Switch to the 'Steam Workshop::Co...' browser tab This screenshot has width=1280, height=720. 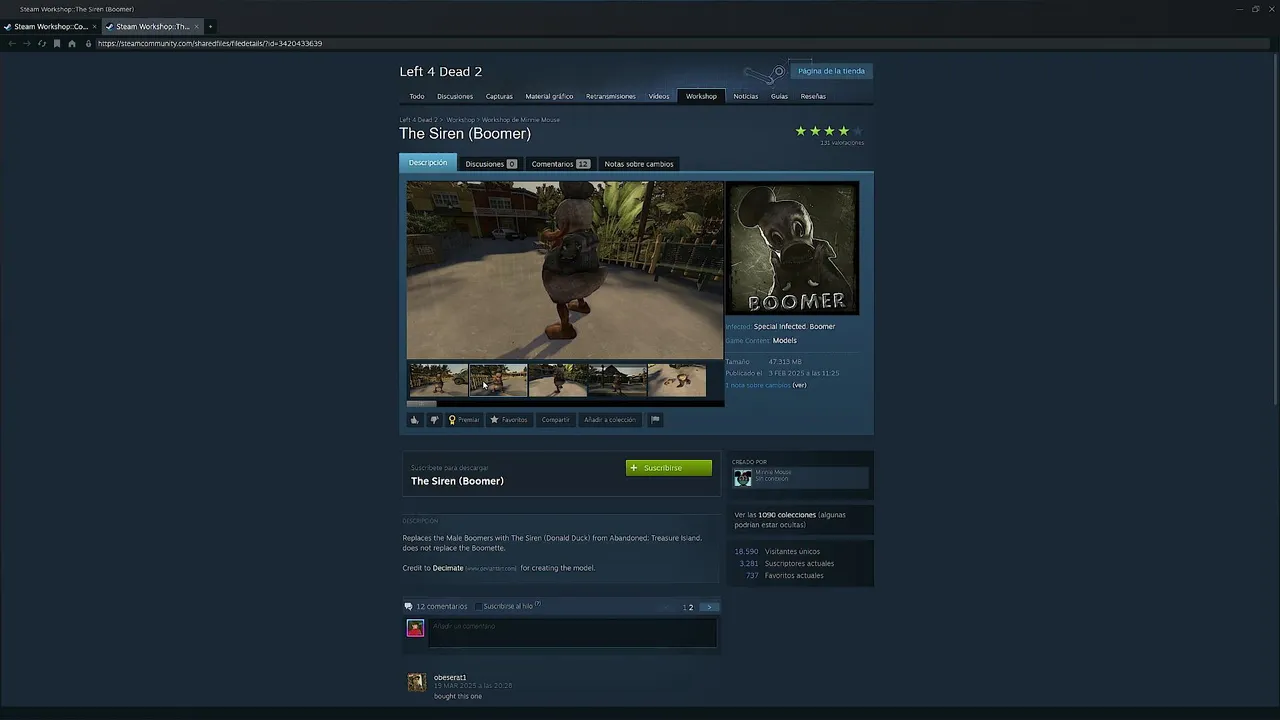click(x=50, y=26)
